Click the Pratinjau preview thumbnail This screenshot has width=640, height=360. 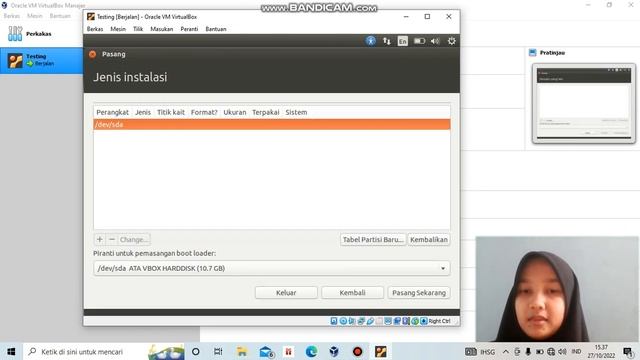point(584,104)
